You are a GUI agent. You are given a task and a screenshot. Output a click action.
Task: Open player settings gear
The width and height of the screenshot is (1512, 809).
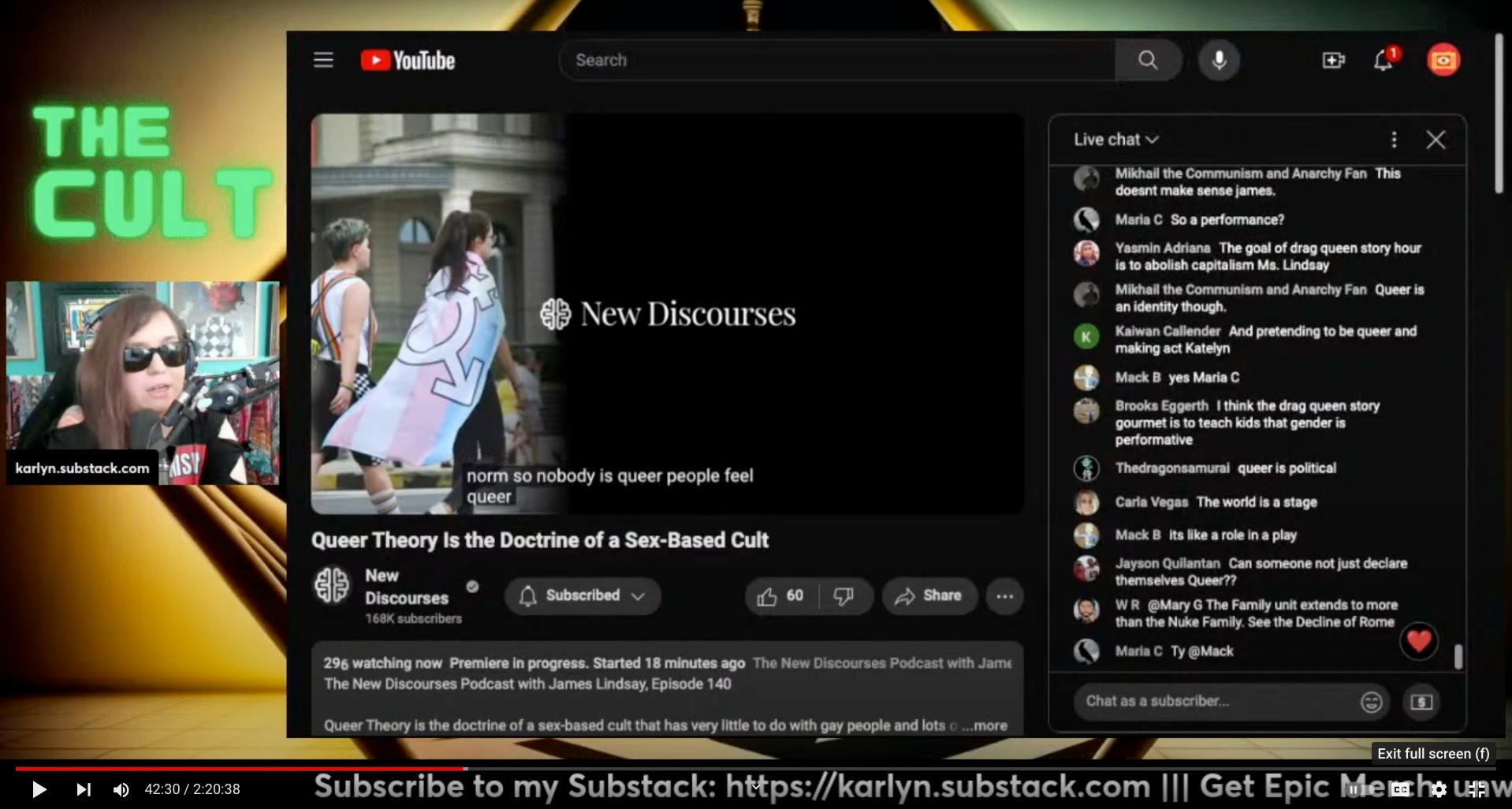1439,789
